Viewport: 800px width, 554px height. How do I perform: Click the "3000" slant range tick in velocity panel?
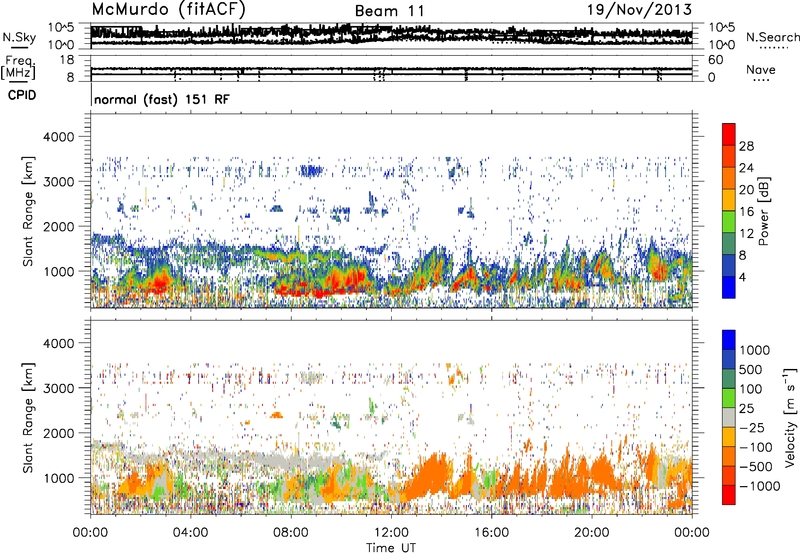[59, 388]
